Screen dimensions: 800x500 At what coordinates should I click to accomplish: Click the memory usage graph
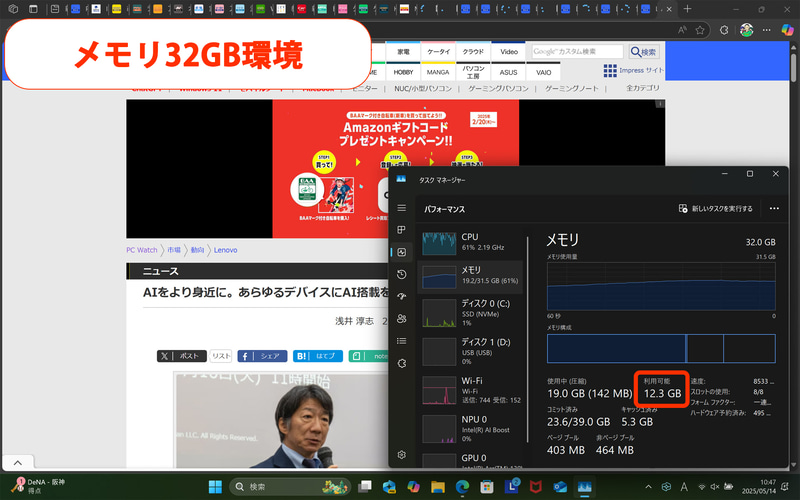661,286
